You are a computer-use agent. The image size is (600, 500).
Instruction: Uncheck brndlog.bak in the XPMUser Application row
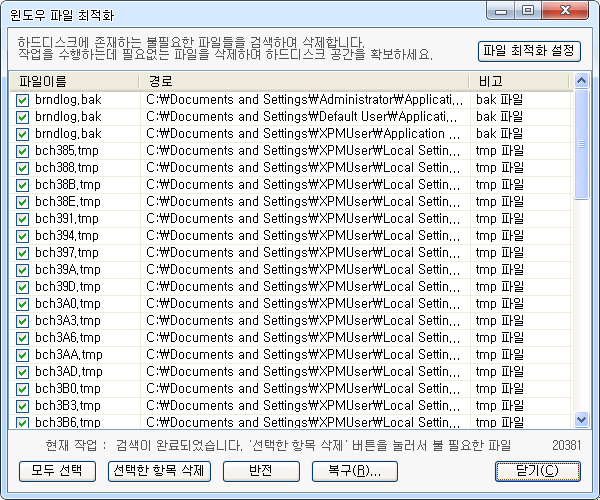[x=23, y=134]
